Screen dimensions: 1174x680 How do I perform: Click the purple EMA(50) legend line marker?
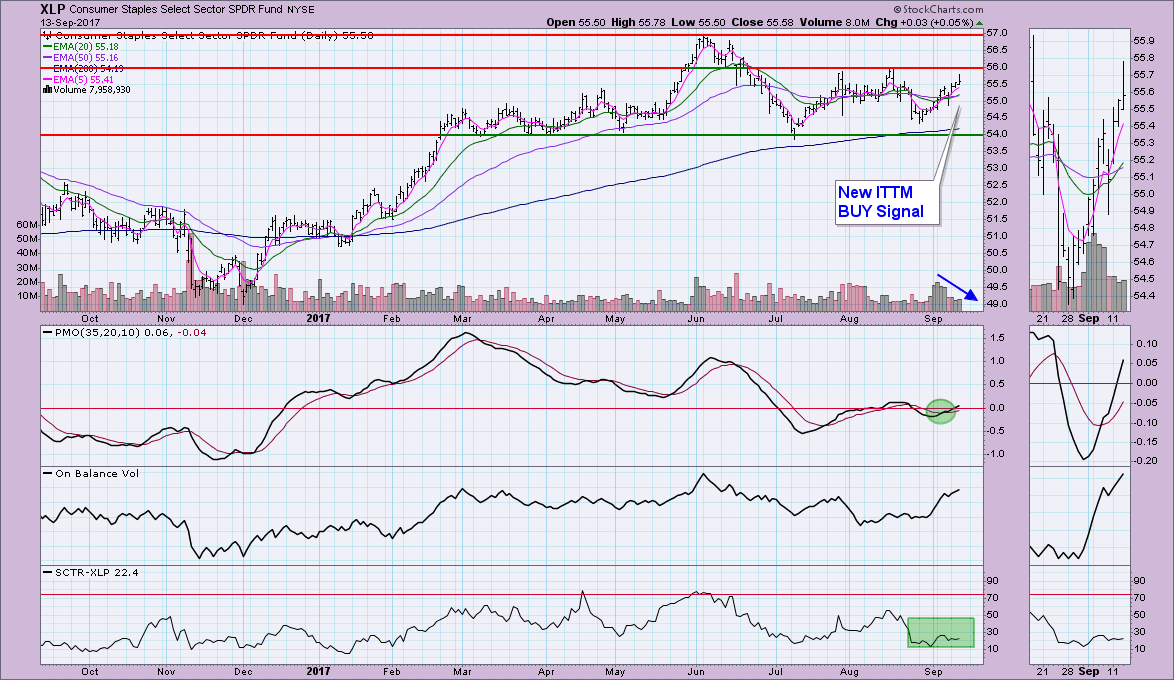48,58
